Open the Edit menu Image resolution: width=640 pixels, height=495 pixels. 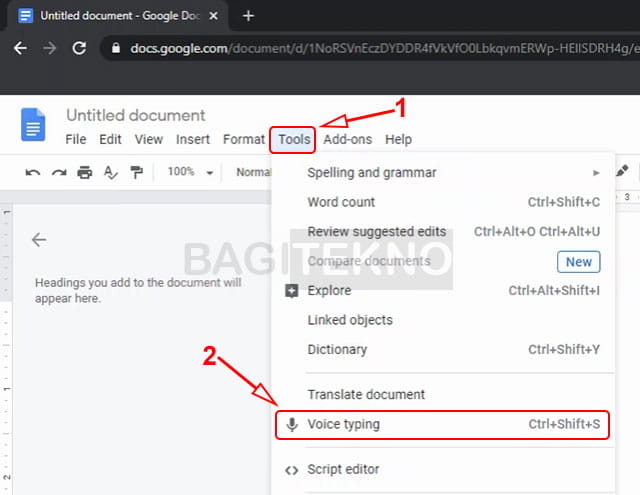(x=110, y=140)
